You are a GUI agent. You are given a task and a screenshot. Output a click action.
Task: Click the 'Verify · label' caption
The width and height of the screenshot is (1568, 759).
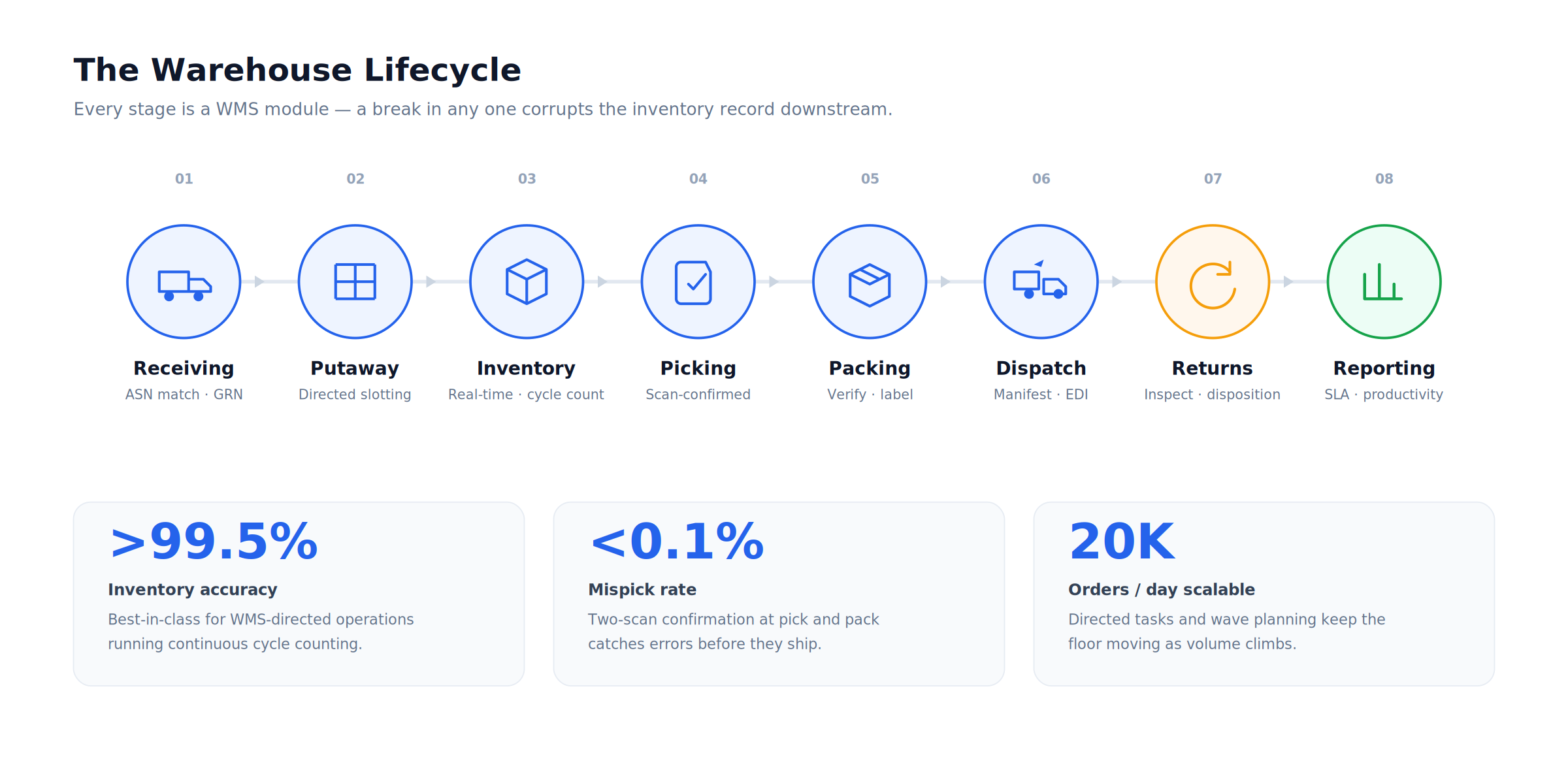870,395
